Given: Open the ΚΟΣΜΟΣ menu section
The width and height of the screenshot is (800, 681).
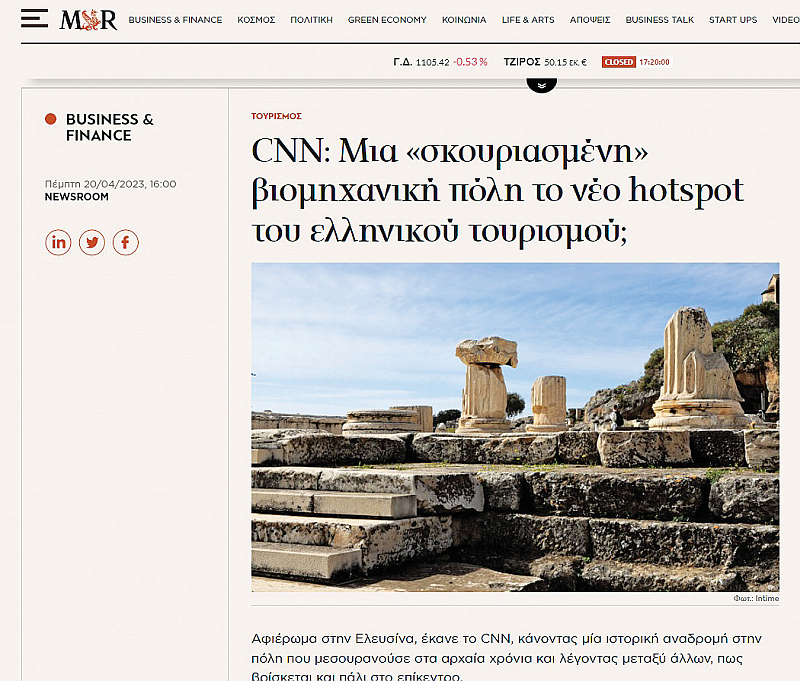Looking at the screenshot, I should point(256,20).
